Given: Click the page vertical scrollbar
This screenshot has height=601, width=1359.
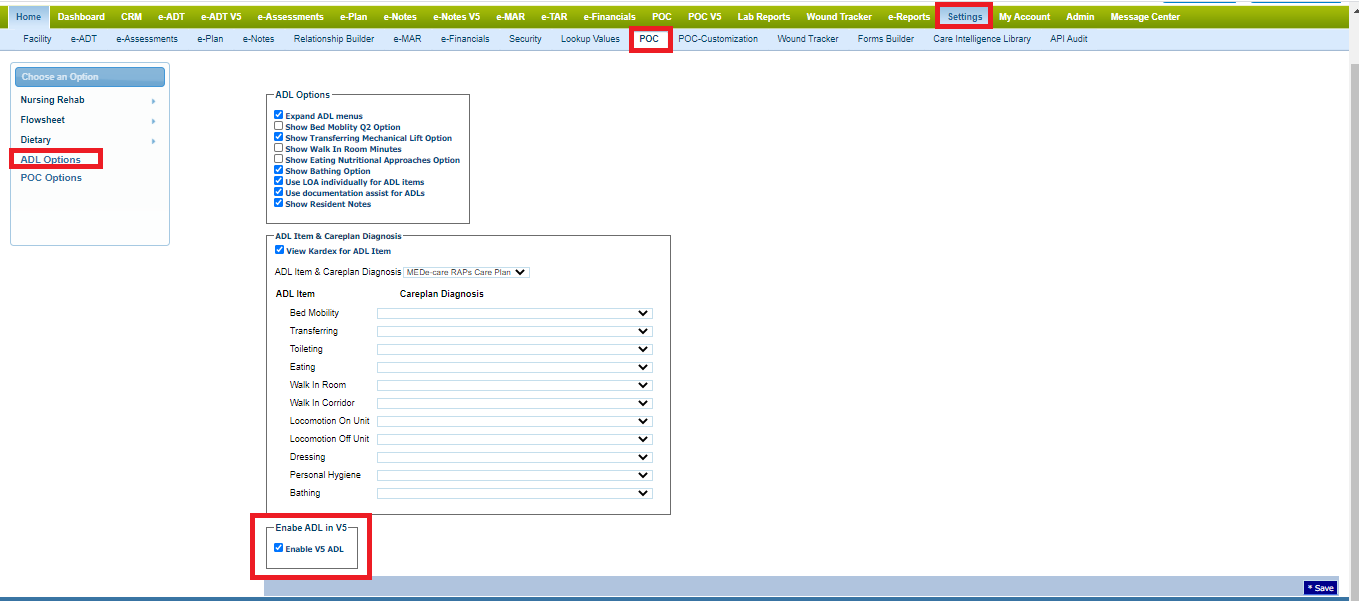Looking at the screenshot, I should click(1352, 300).
